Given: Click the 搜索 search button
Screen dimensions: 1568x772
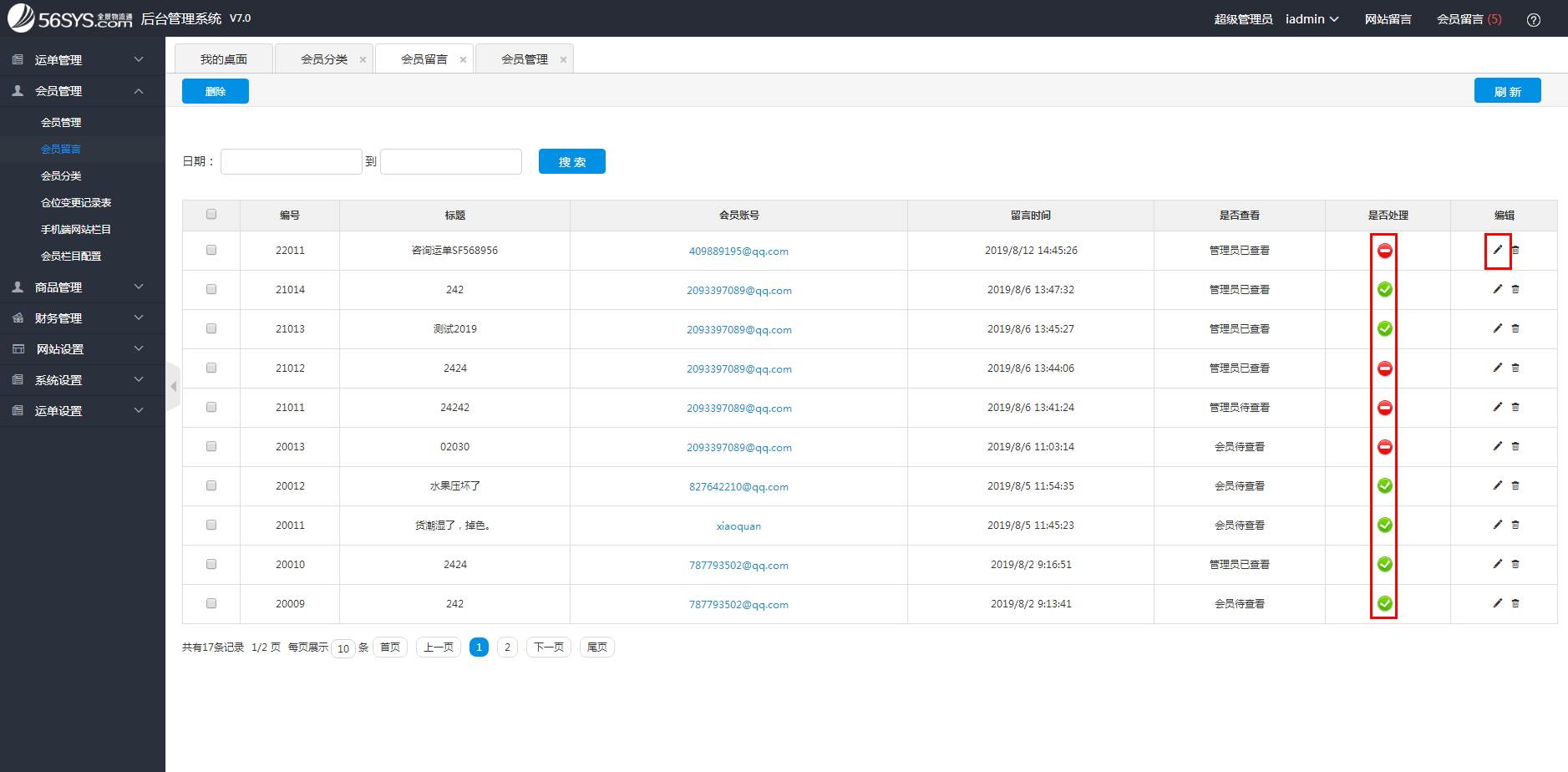Looking at the screenshot, I should [x=571, y=160].
